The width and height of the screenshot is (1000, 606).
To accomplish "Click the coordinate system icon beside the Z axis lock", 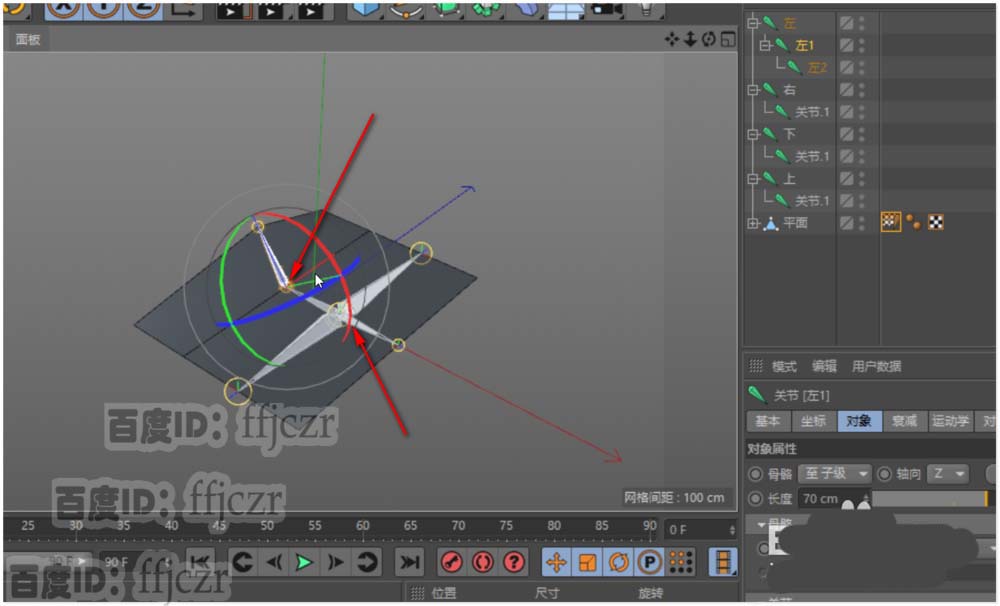I will (x=184, y=10).
